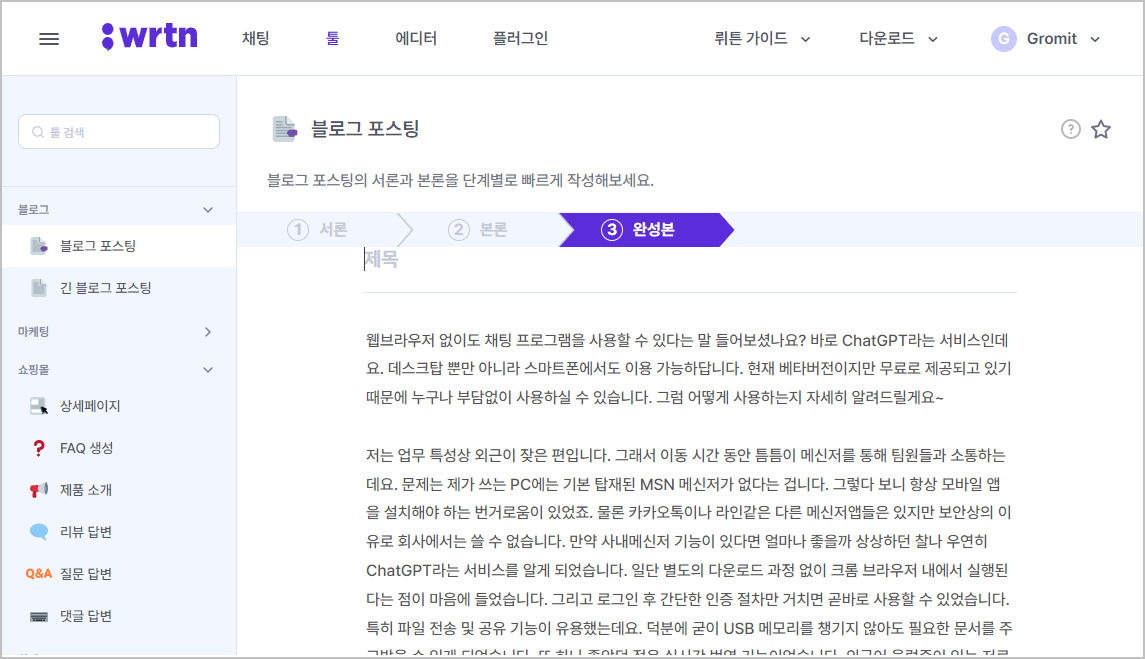Screen dimensions: 1145x659
Task: Switch to the 채팅 tab
Action: [x=255, y=38]
